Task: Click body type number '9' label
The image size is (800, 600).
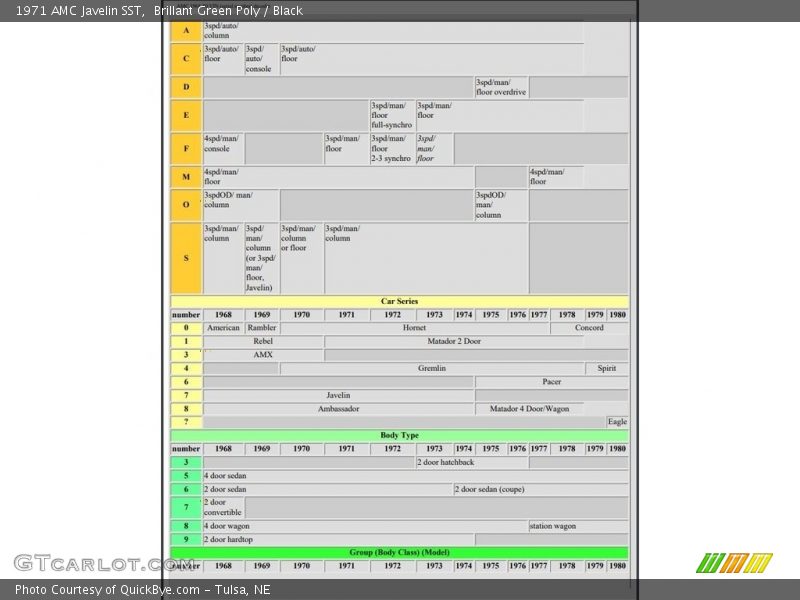Action: click(186, 539)
